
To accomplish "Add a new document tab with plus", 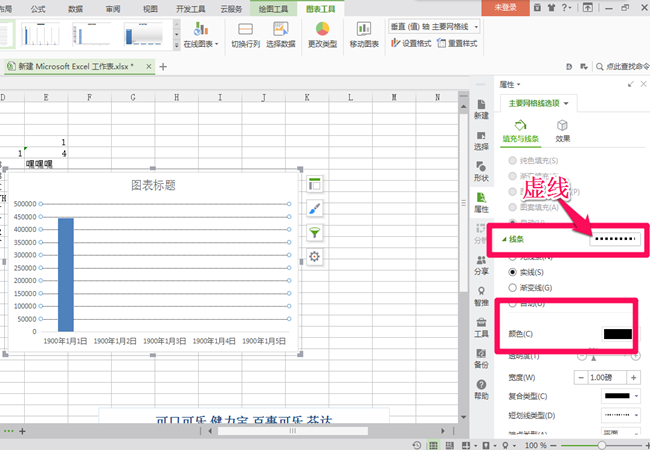I will tap(163, 67).
